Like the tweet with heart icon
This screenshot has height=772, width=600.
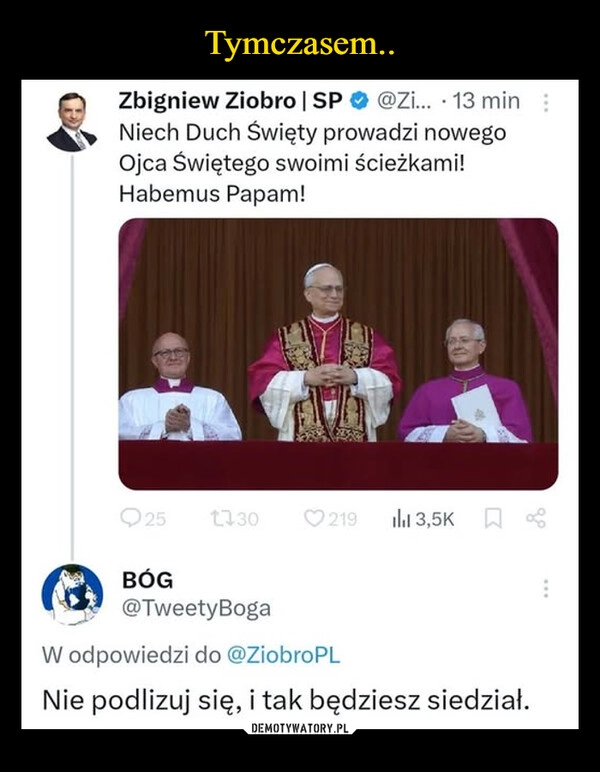[x=314, y=518]
